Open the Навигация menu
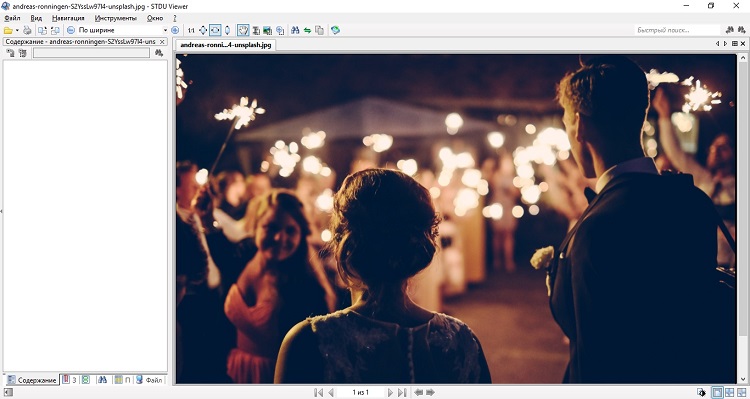The image size is (750, 399). (68, 18)
